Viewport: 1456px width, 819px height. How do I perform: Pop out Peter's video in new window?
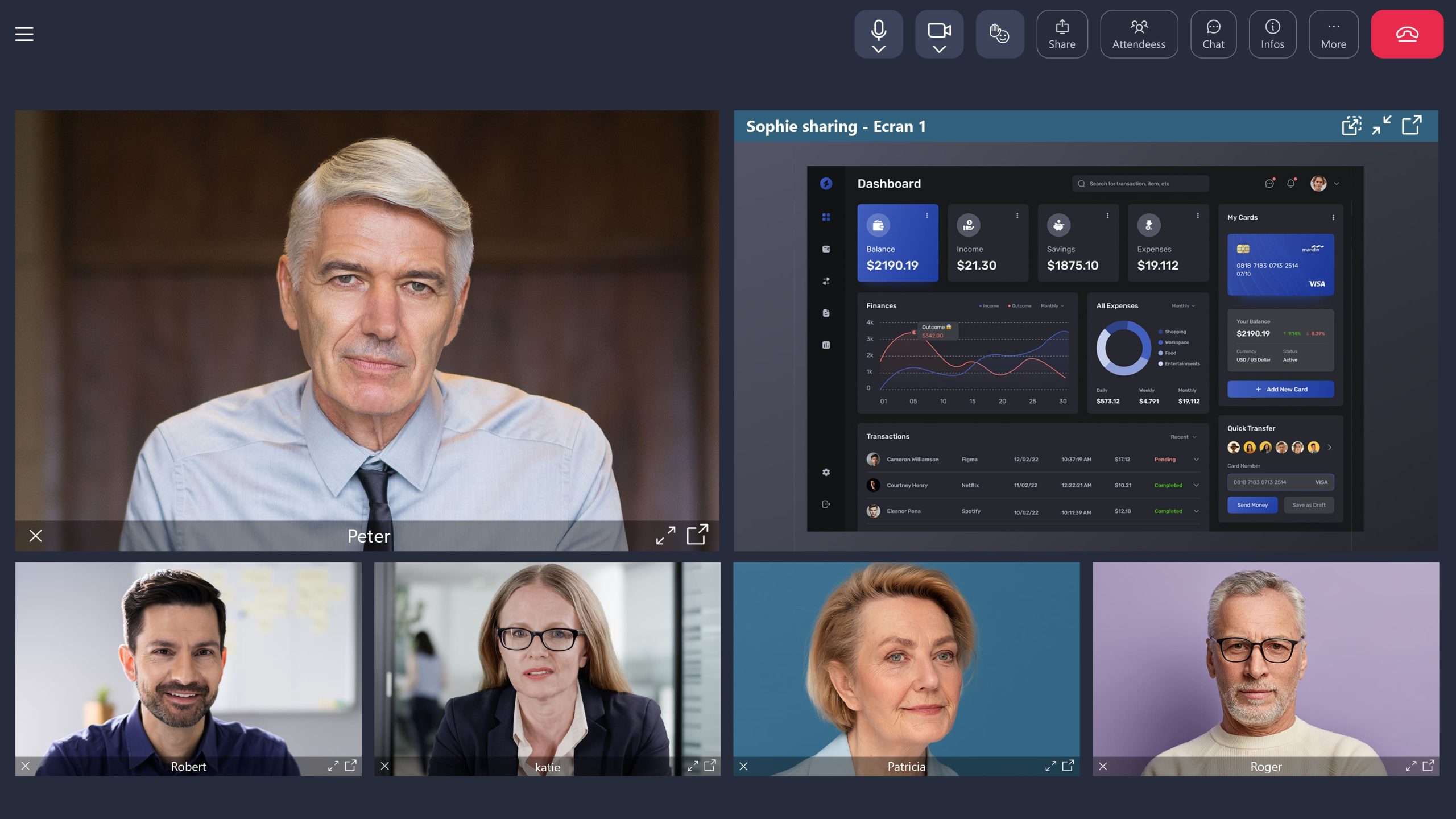pyautogui.click(x=697, y=535)
